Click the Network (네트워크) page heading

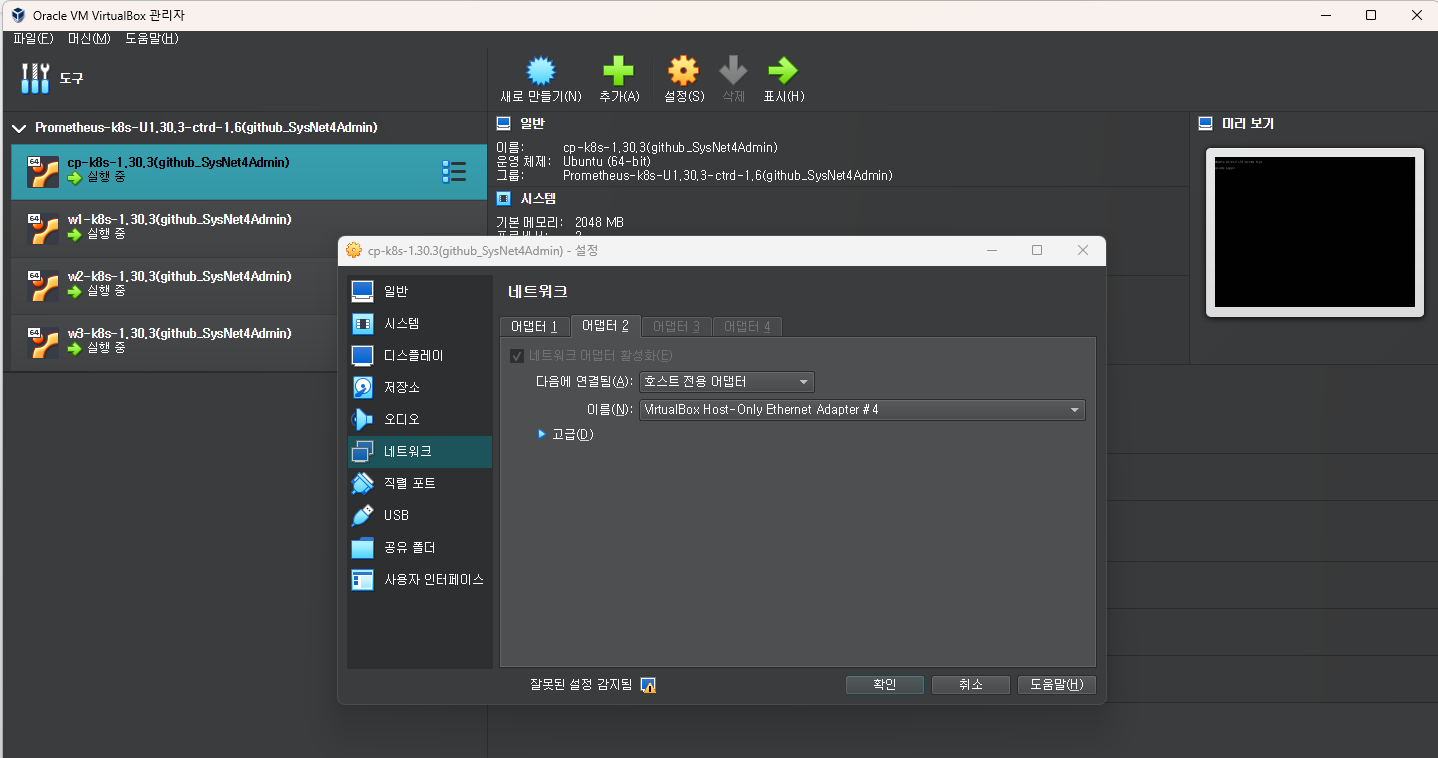coord(538,292)
